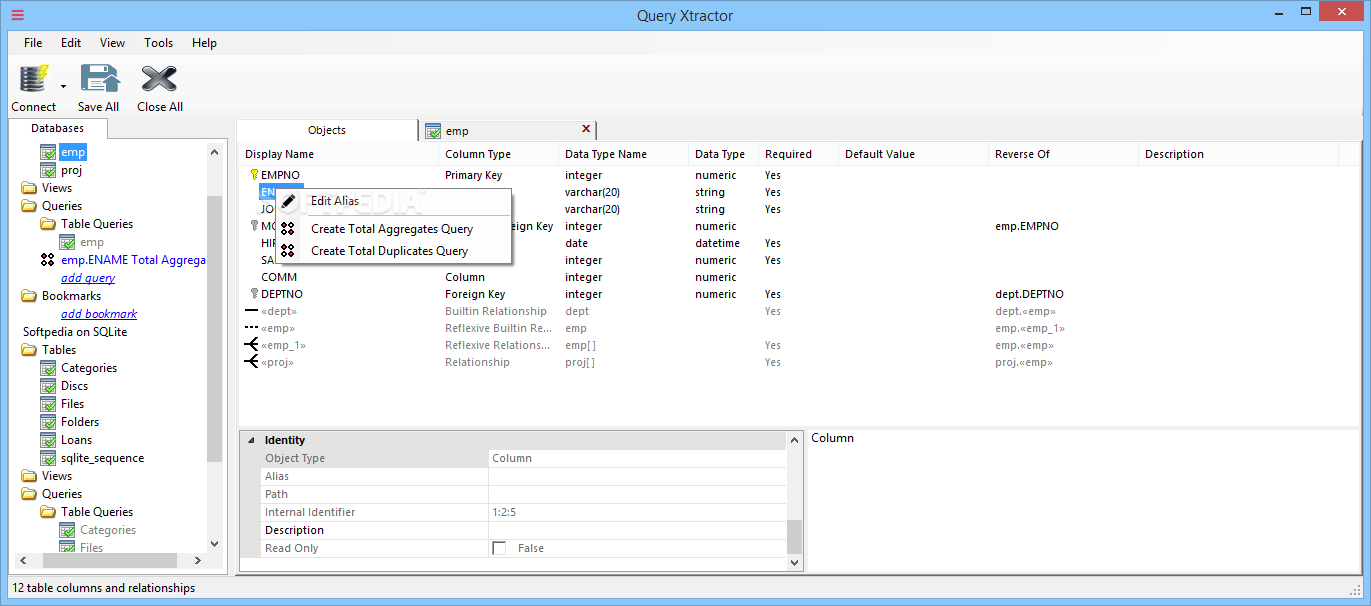Click the properties panel scroll down arrow
The width and height of the screenshot is (1371, 606).
pos(795,563)
